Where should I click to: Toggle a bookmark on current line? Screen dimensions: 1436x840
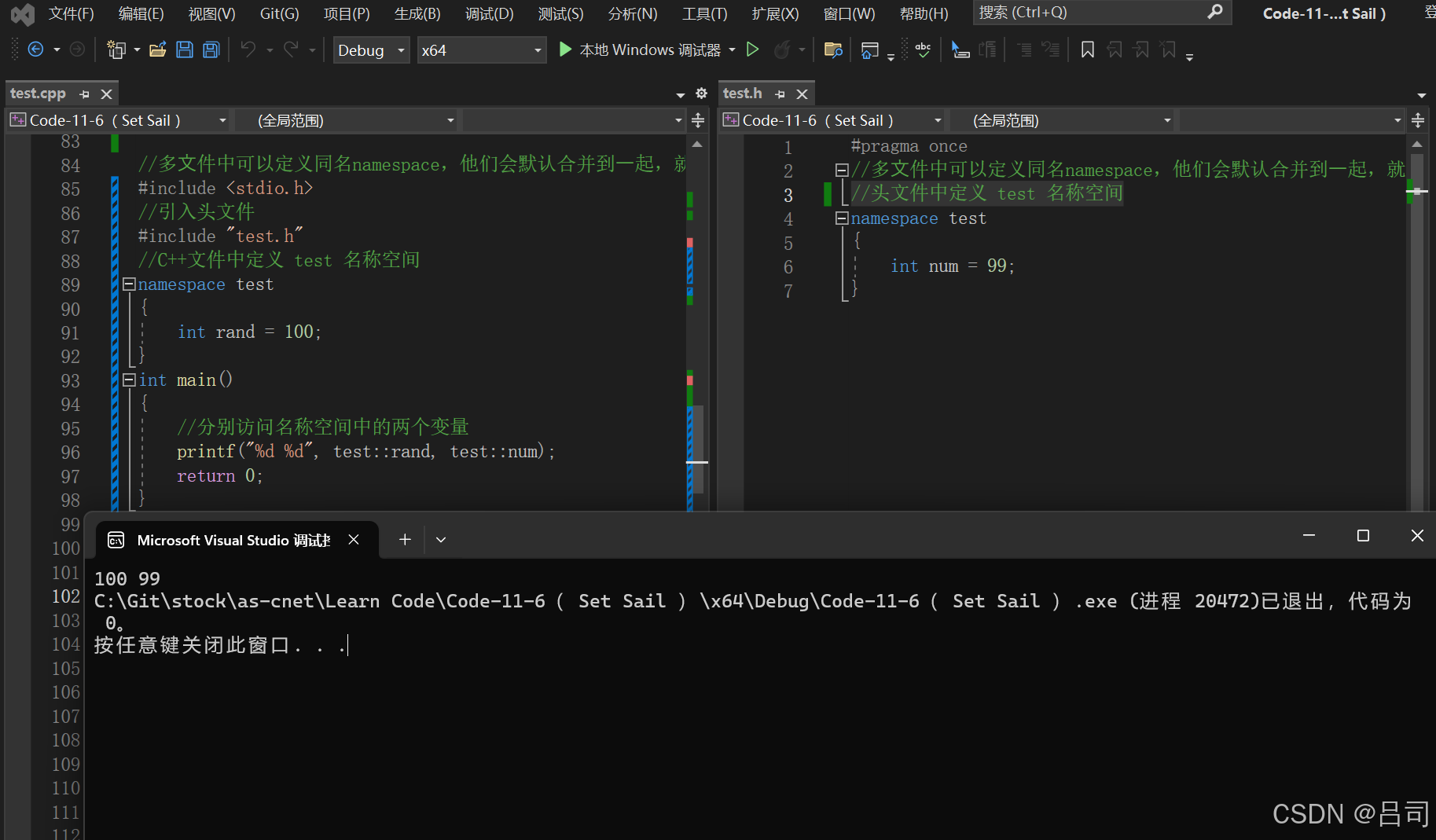coord(1087,49)
